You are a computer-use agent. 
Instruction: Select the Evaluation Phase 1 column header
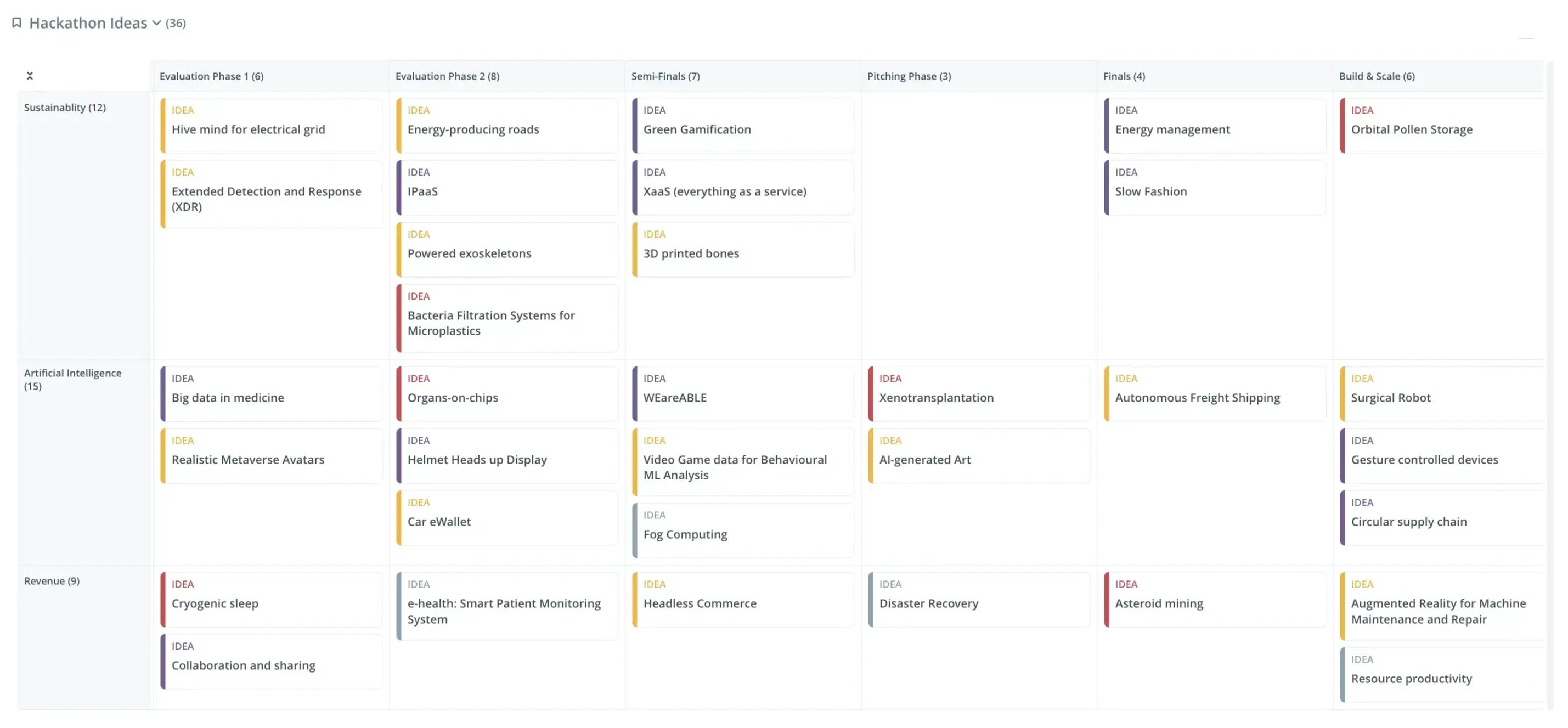coord(211,76)
